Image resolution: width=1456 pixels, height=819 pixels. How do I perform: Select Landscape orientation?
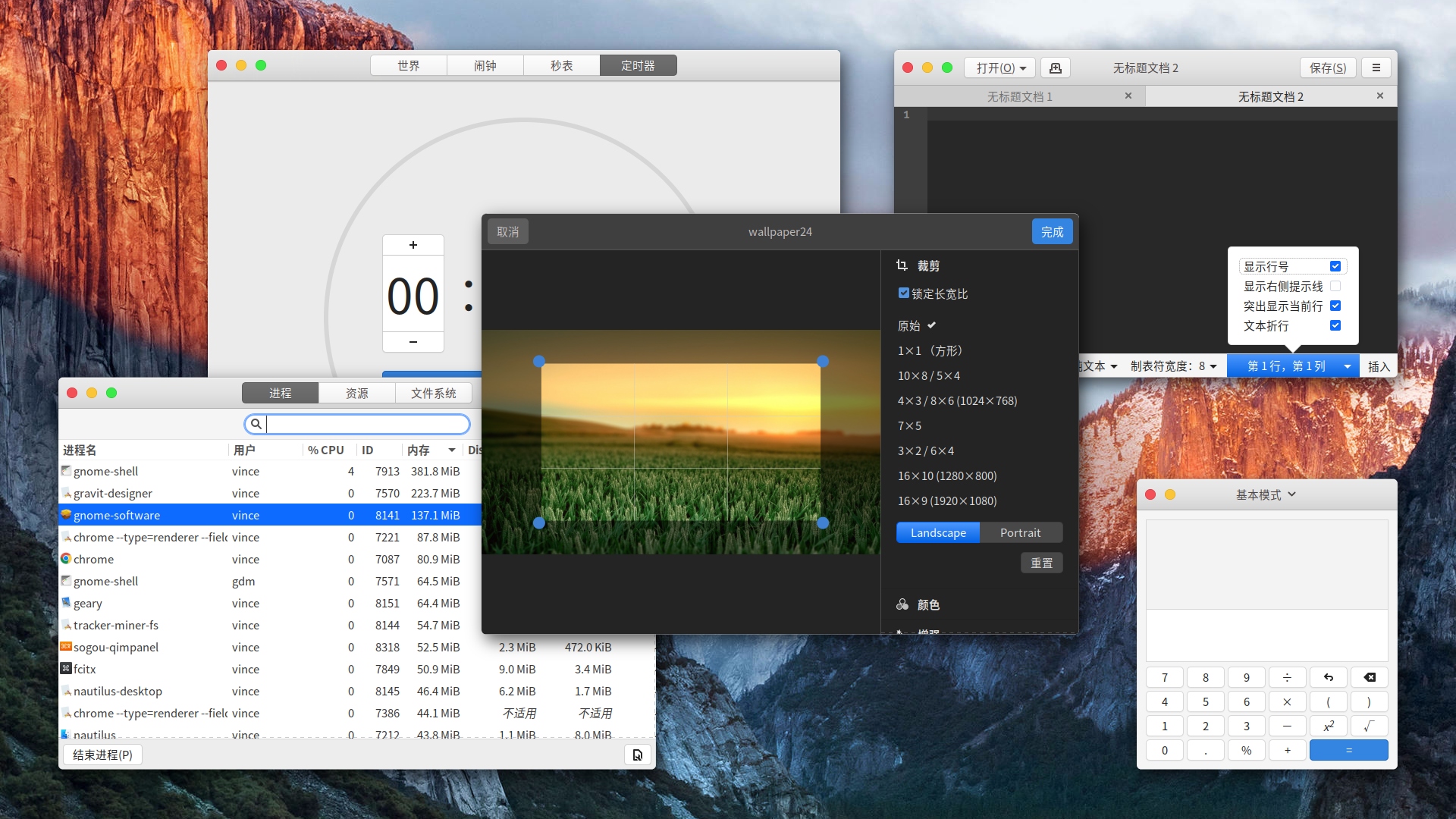pos(938,532)
